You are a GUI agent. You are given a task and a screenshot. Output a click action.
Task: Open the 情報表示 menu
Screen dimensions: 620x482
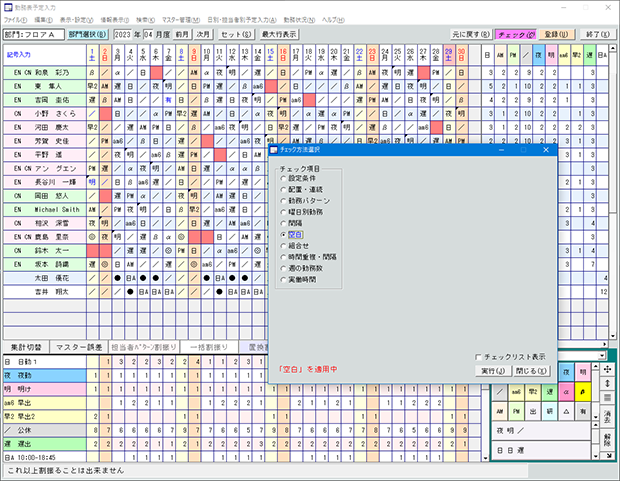115,20
